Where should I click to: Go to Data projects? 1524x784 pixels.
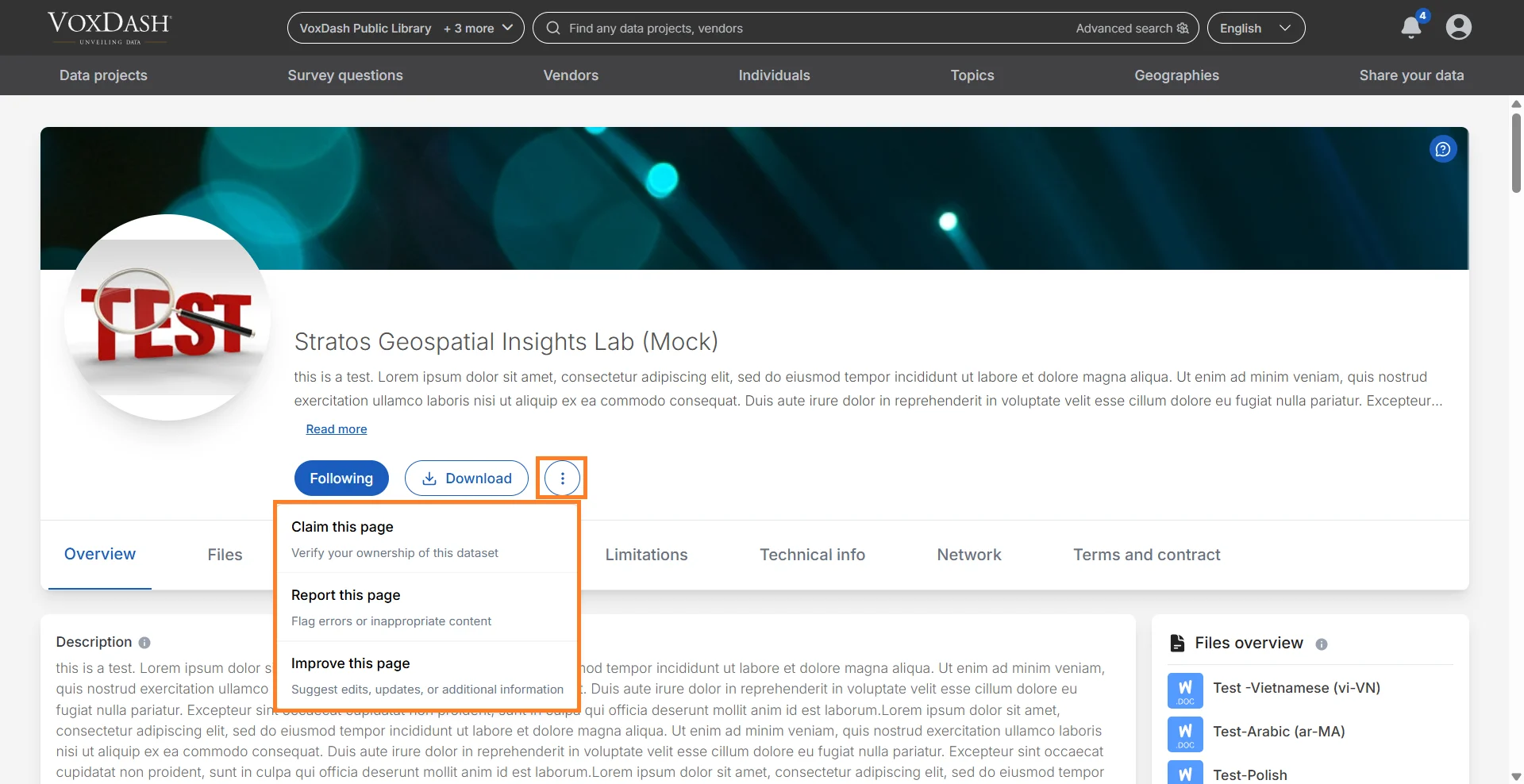pyautogui.click(x=103, y=75)
